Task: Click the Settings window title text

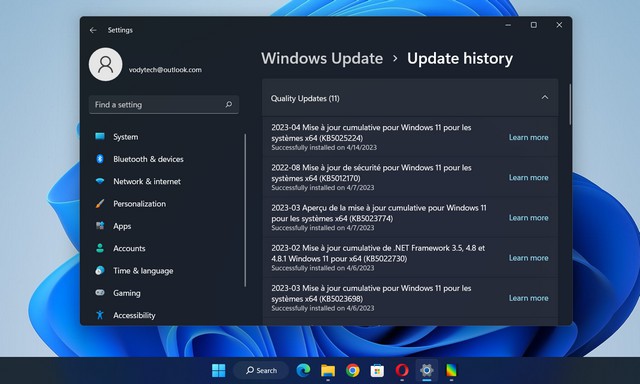Action: [x=120, y=30]
